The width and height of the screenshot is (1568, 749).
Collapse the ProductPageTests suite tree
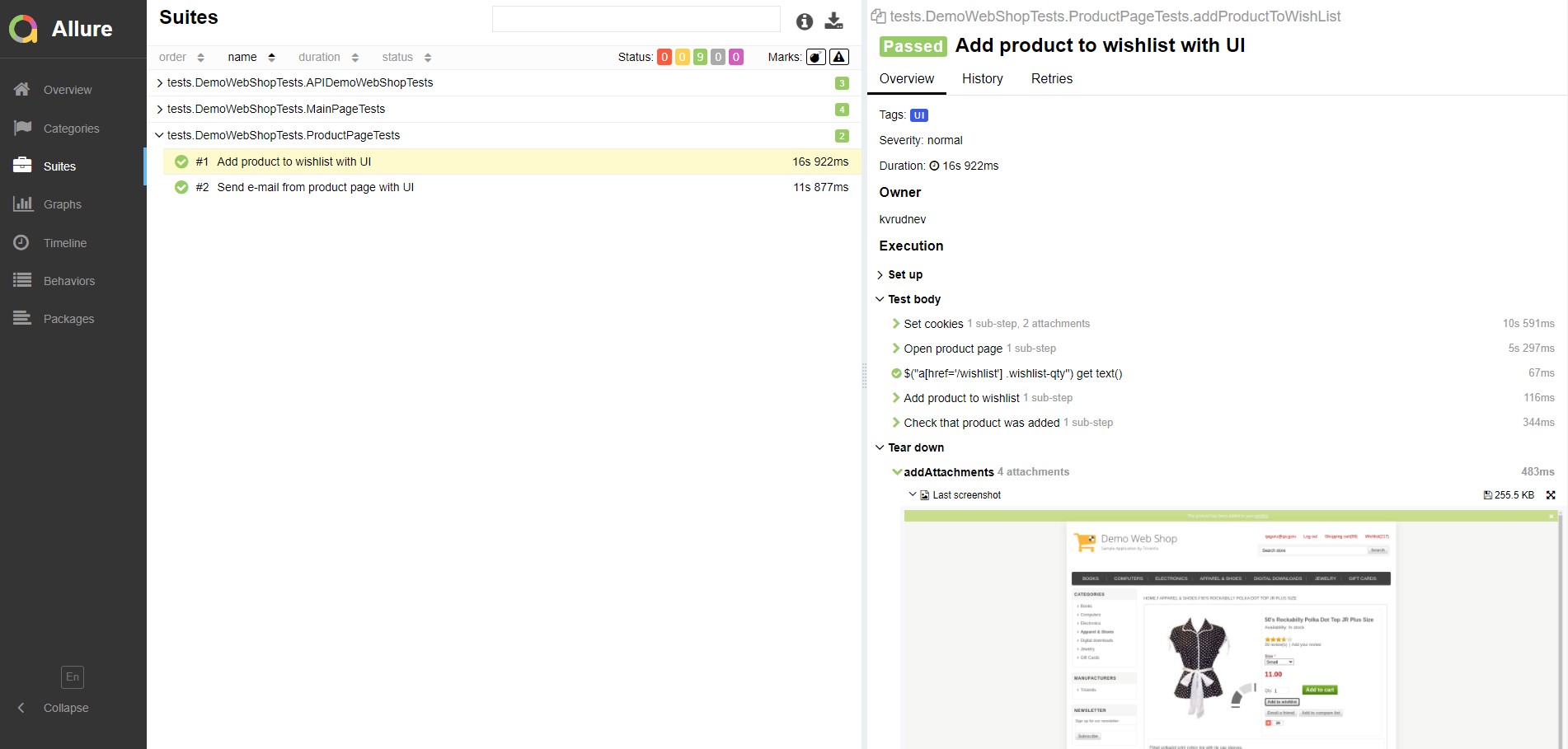(159, 135)
